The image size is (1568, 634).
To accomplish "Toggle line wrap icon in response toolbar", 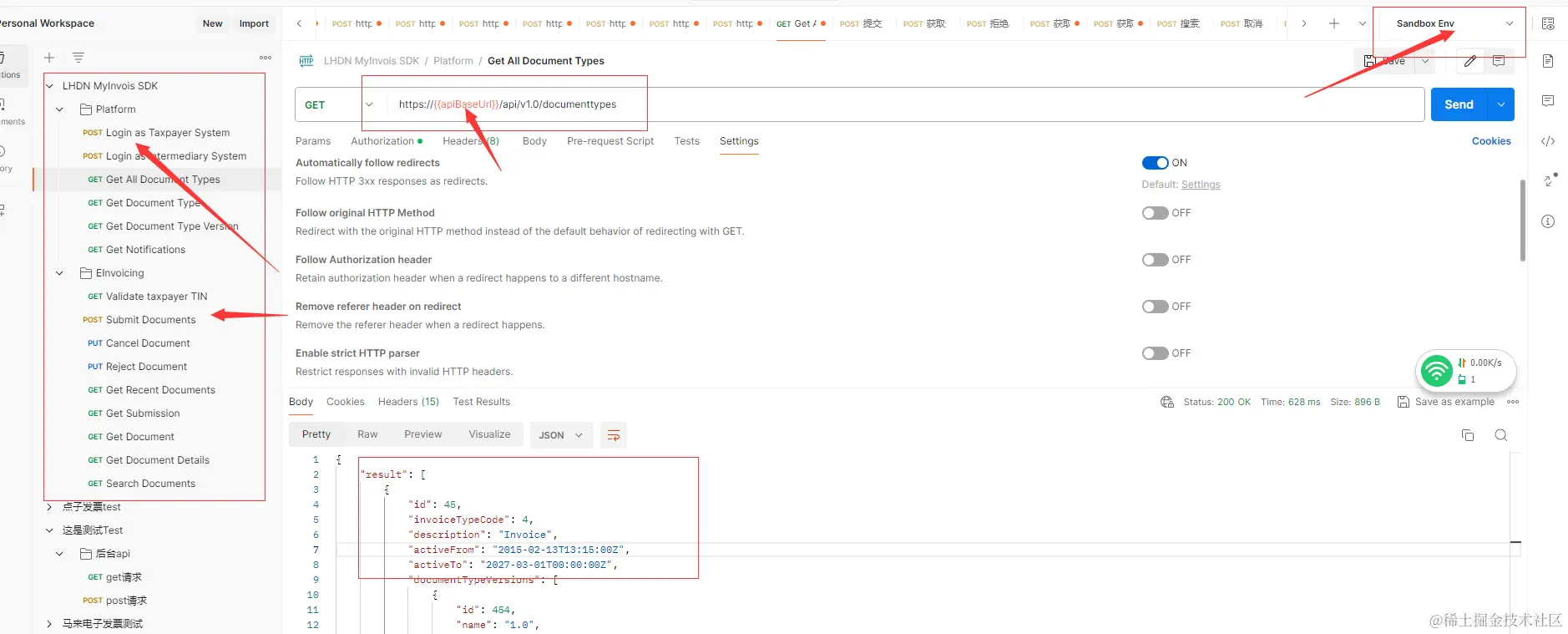I will point(614,435).
